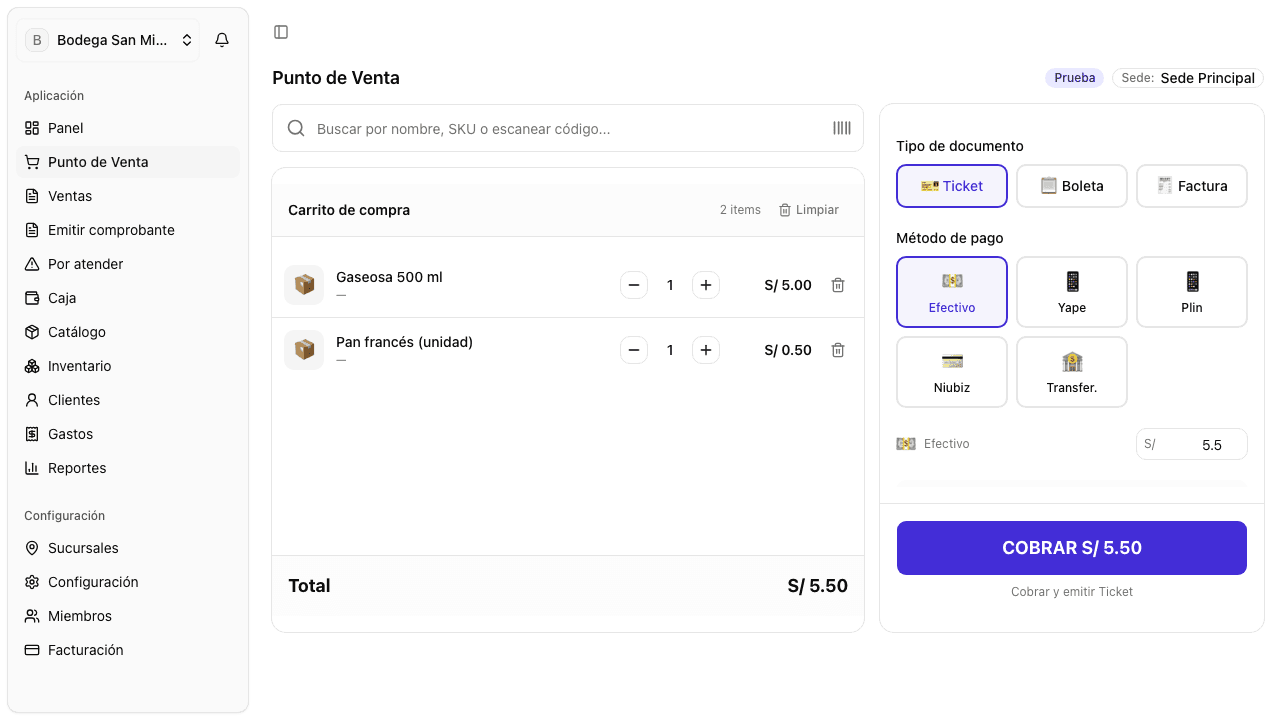Open the Sede Principal selector
The image size is (1280, 720).
click(1188, 78)
